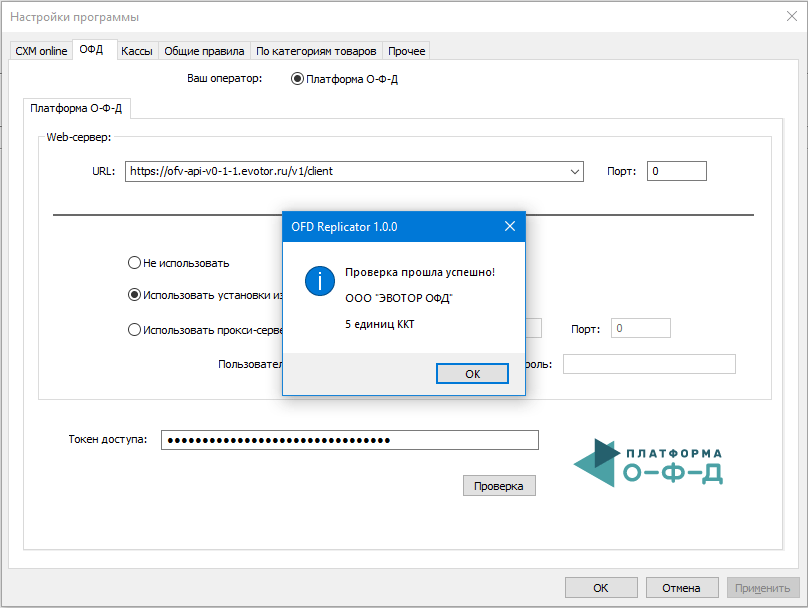Close the OFD Replicator message box

[509, 227]
